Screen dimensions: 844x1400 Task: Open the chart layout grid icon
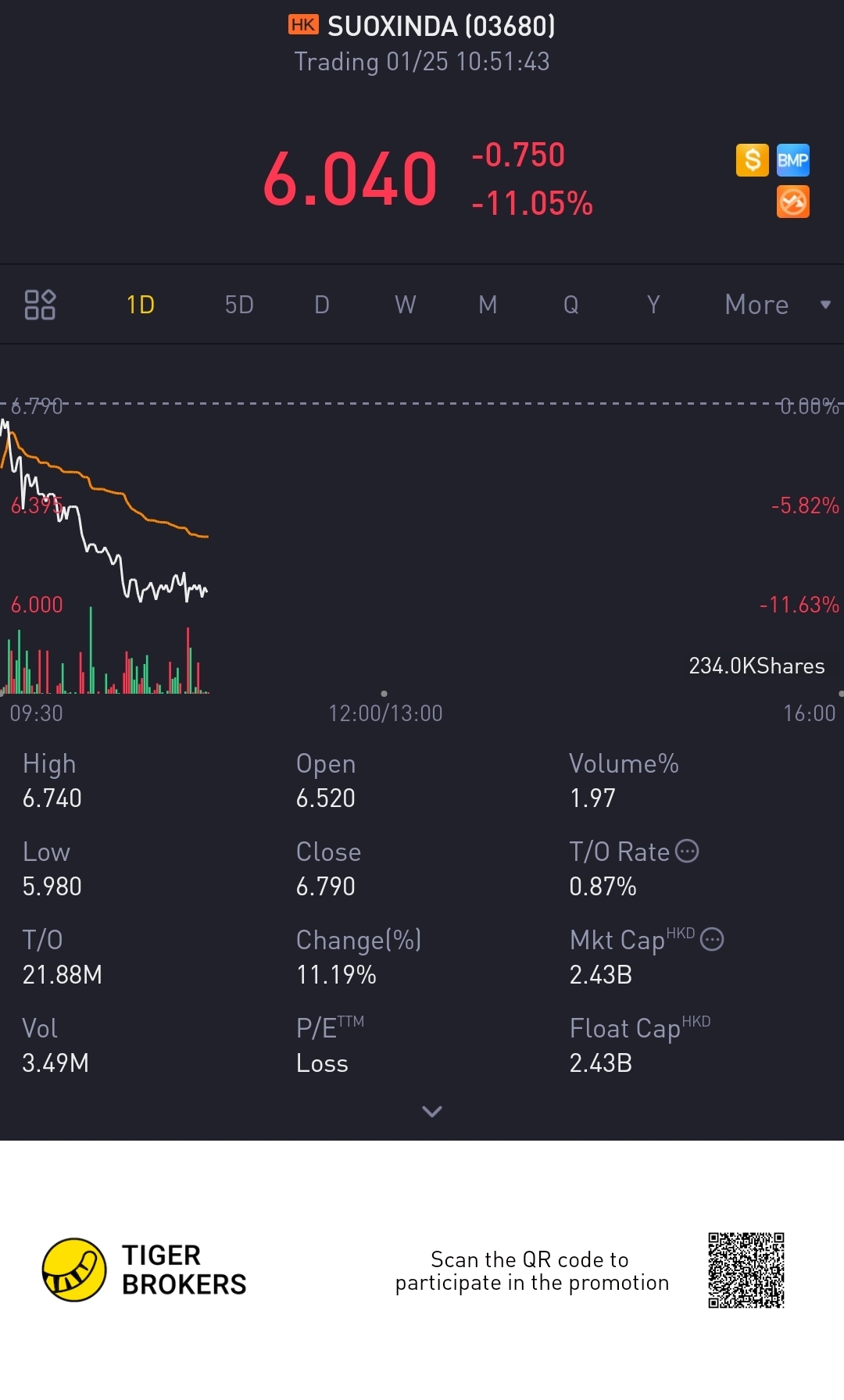tap(40, 305)
